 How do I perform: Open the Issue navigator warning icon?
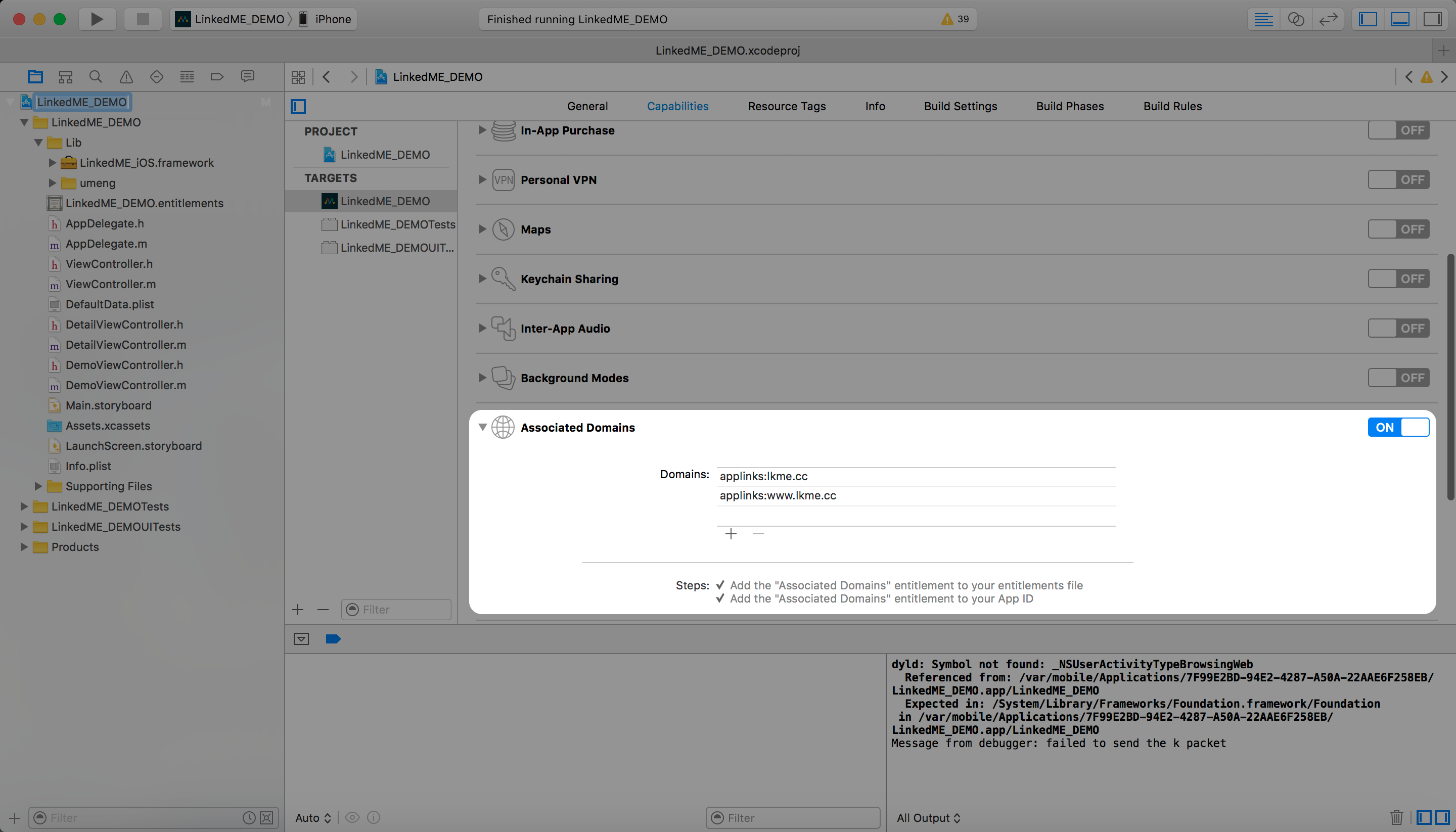pos(126,76)
